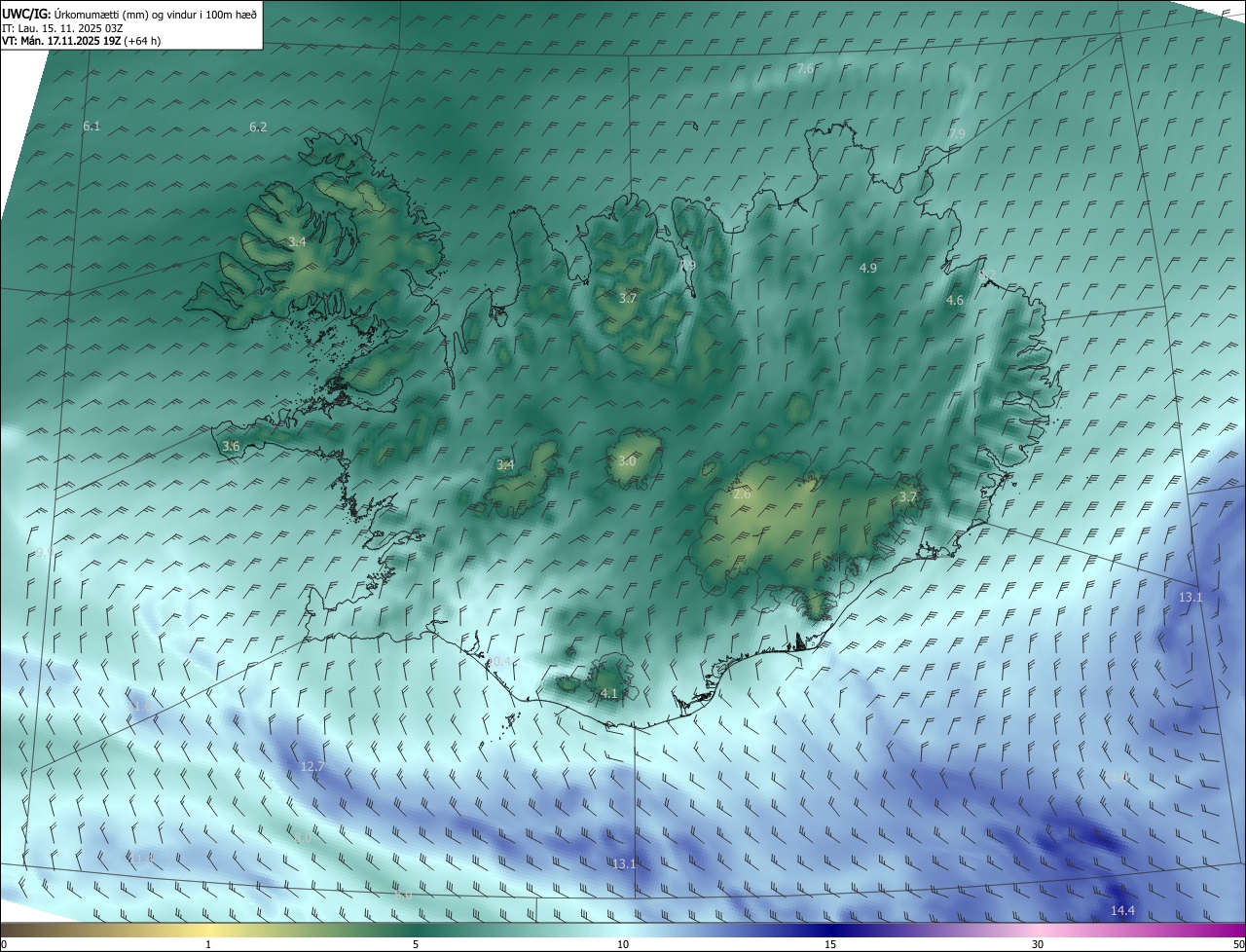This screenshot has height=952, width=1246.
Task: Select the IT: Lau. 15. 11. 2025 03Z line
Action: pyautogui.click(x=60, y=28)
